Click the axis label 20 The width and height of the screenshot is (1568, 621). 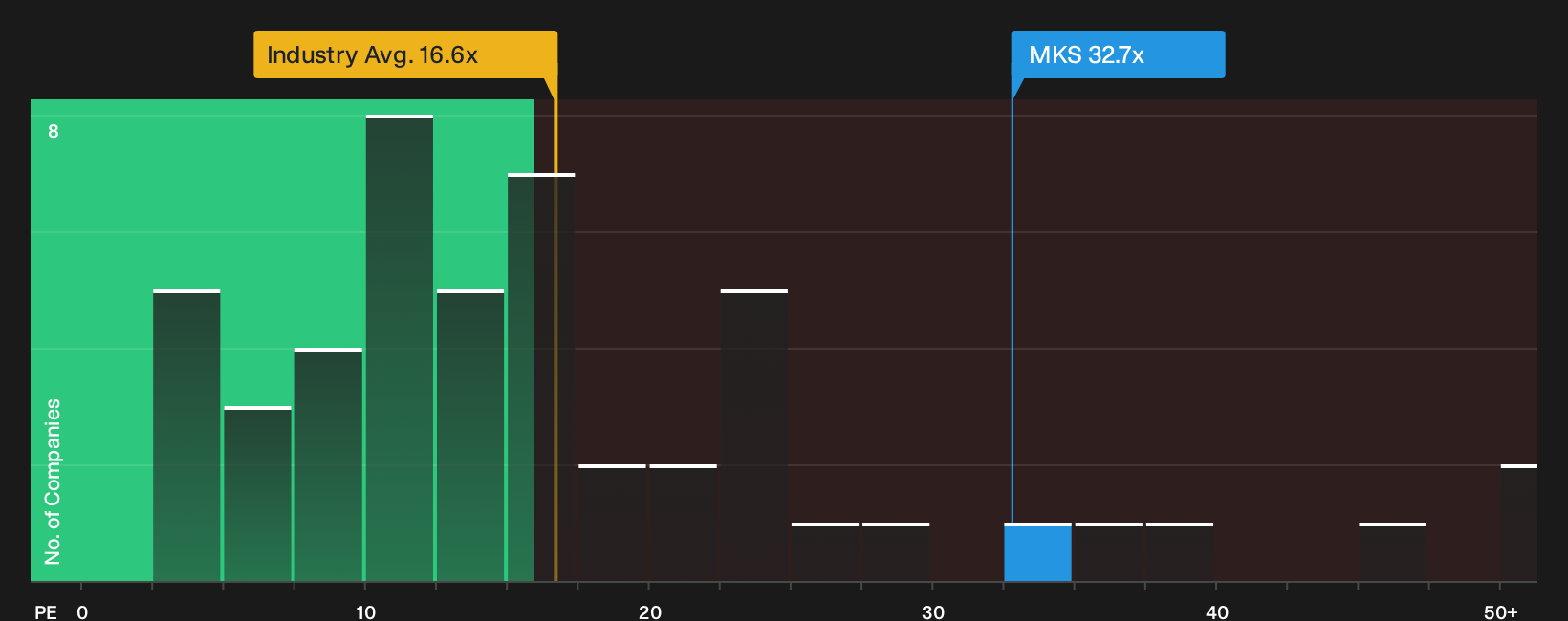(650, 611)
